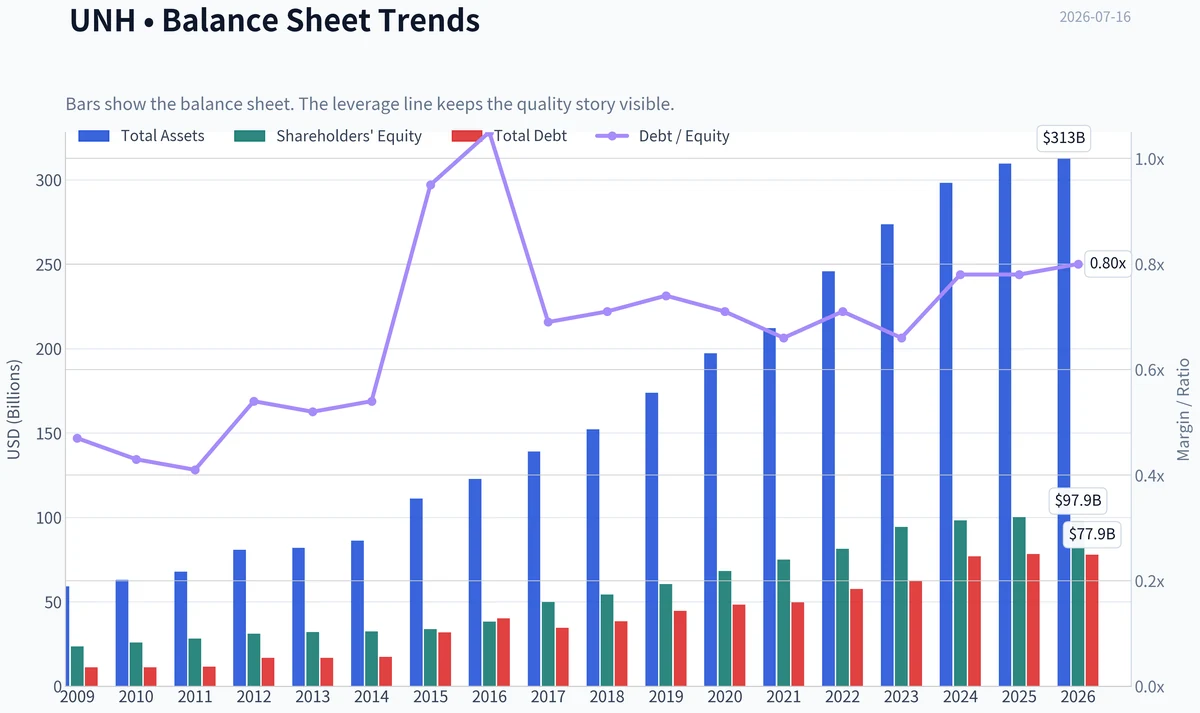Click the Margin / Ratio axis title
The height and width of the screenshot is (713, 1200).
(x=1184, y=408)
